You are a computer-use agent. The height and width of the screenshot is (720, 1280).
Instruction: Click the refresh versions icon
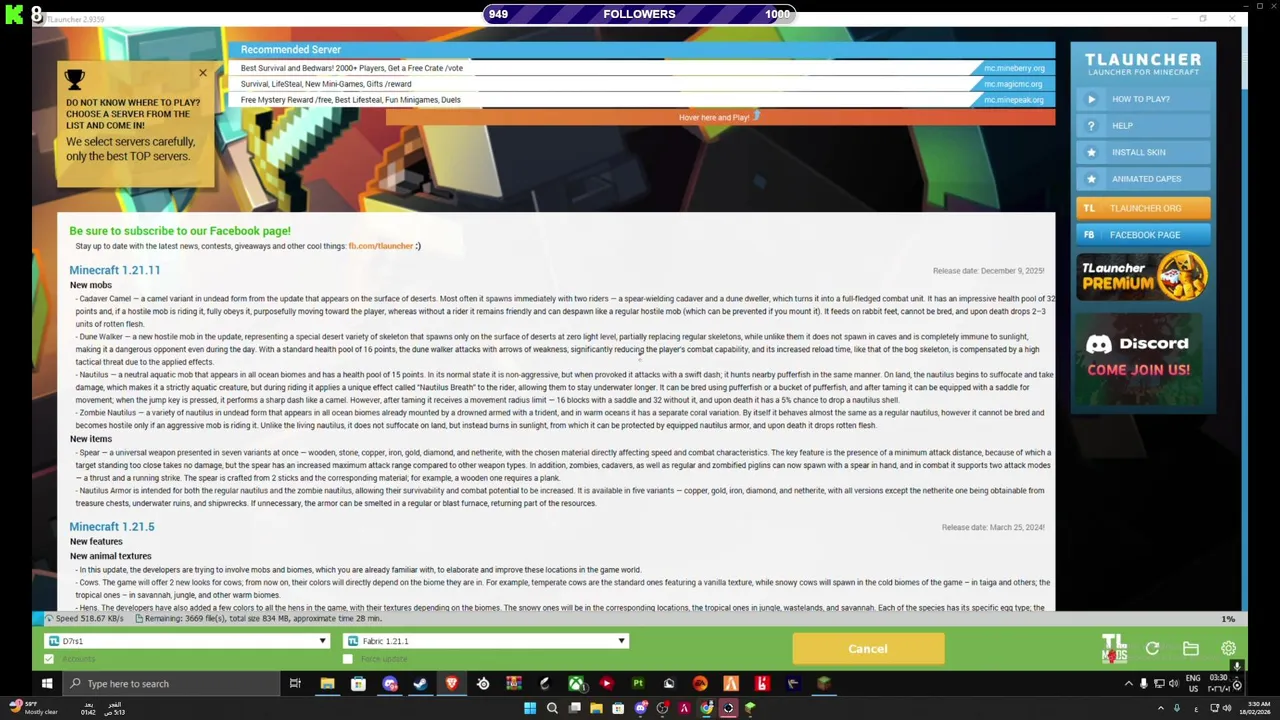(x=1152, y=649)
